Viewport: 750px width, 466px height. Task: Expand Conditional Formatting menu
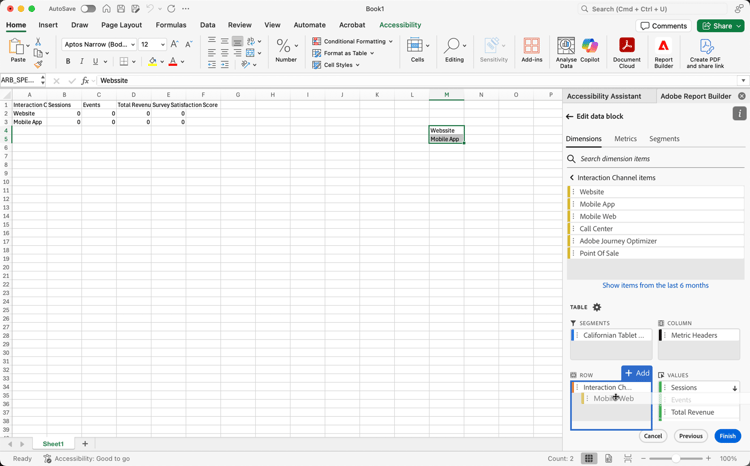tap(391, 42)
